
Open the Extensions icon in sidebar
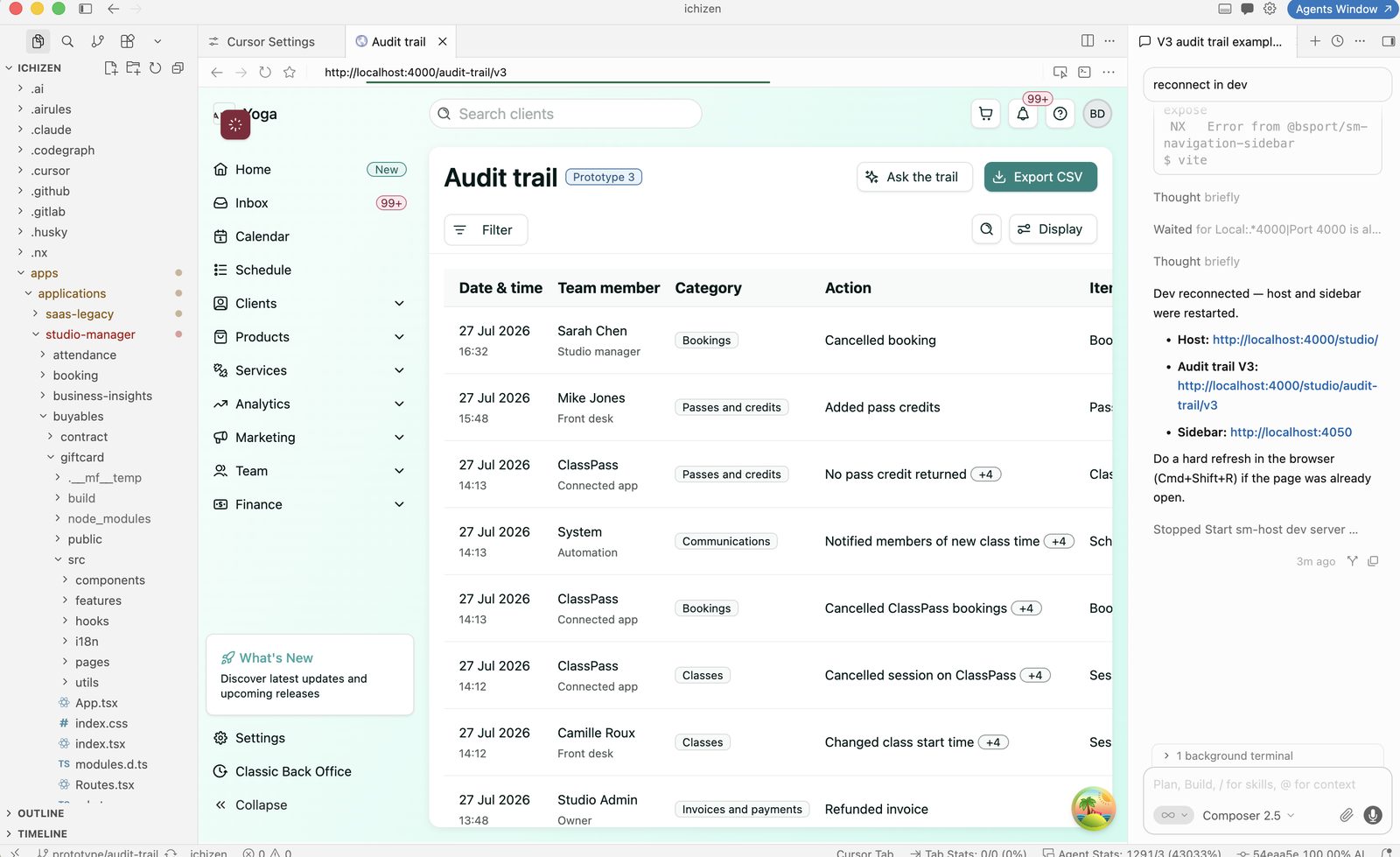click(x=128, y=41)
